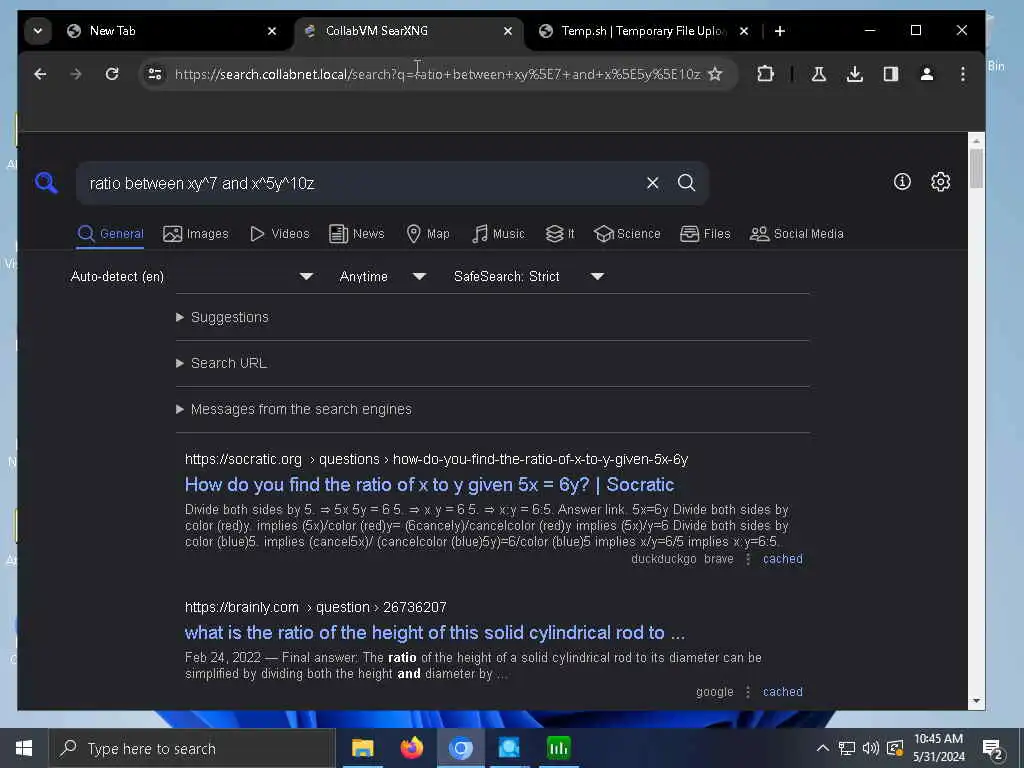The image size is (1024, 768).
Task: Switch to the New Tab tab
Action: click(171, 31)
